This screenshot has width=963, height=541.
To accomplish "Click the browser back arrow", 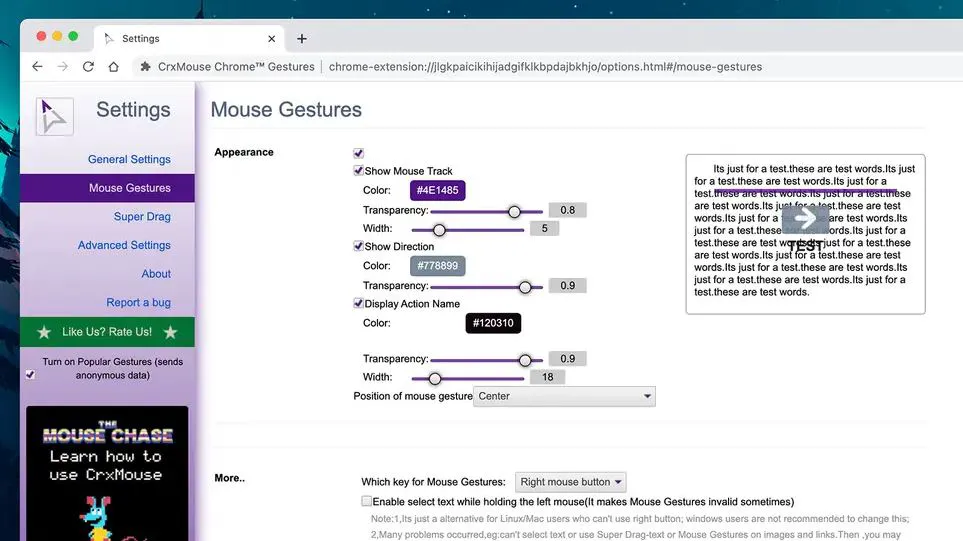I will (x=37, y=67).
